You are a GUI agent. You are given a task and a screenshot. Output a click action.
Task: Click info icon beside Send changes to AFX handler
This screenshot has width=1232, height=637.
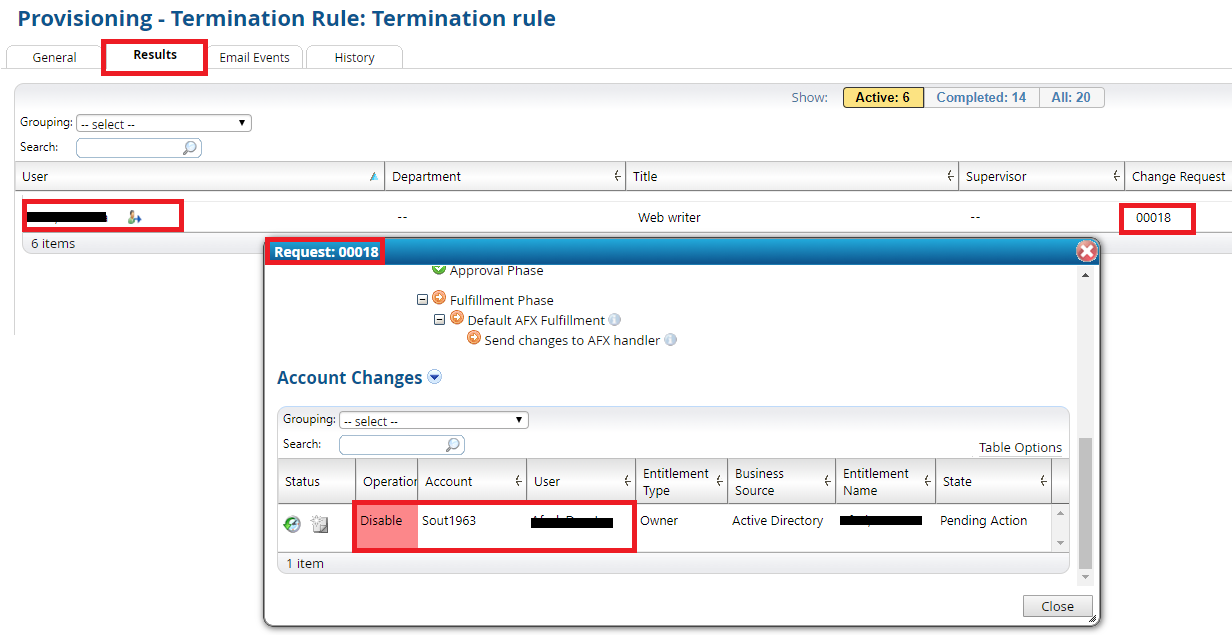pos(671,340)
